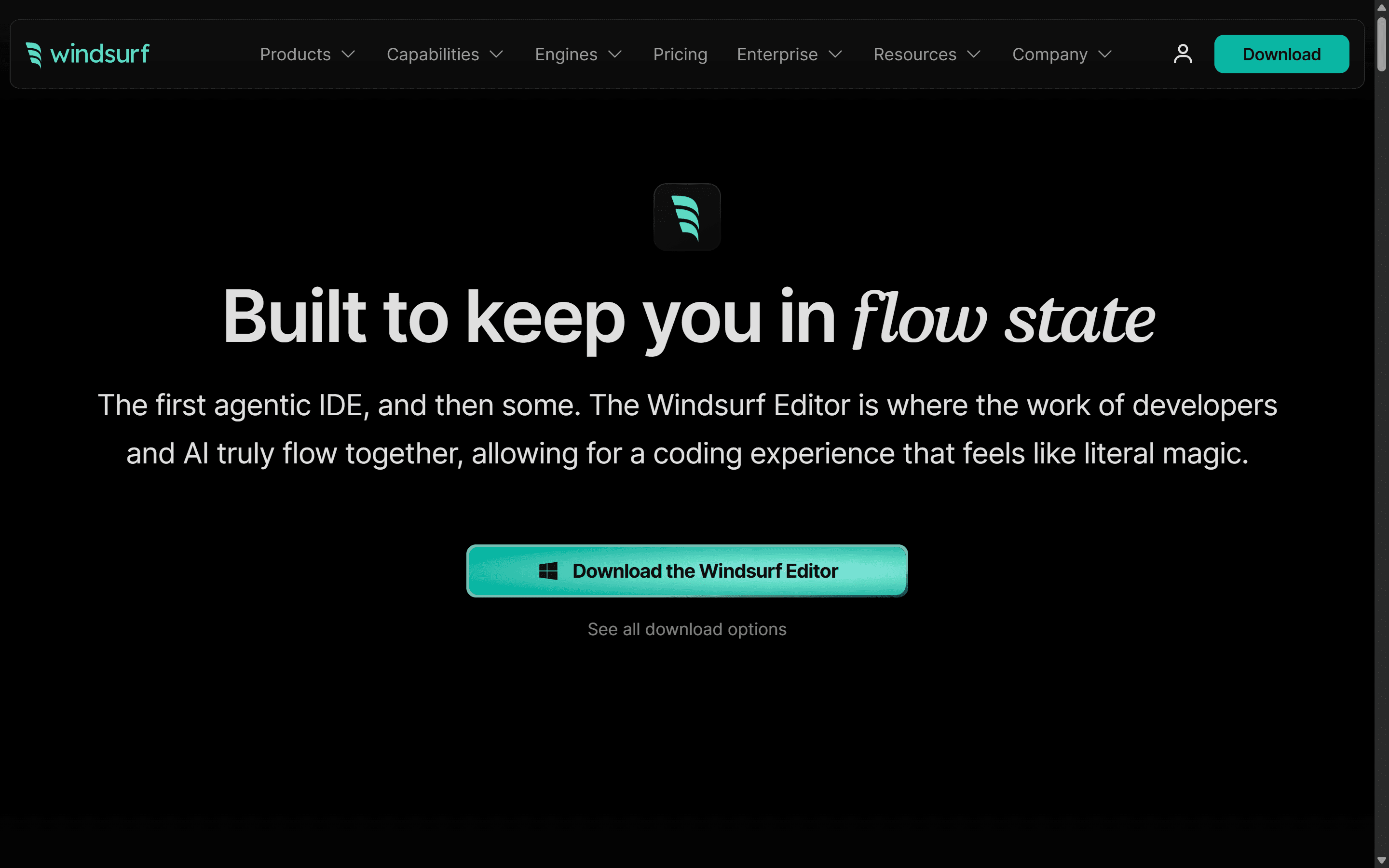1389x868 pixels.
Task: Click the Windsurf app icon above the headline
Action: tap(686, 217)
